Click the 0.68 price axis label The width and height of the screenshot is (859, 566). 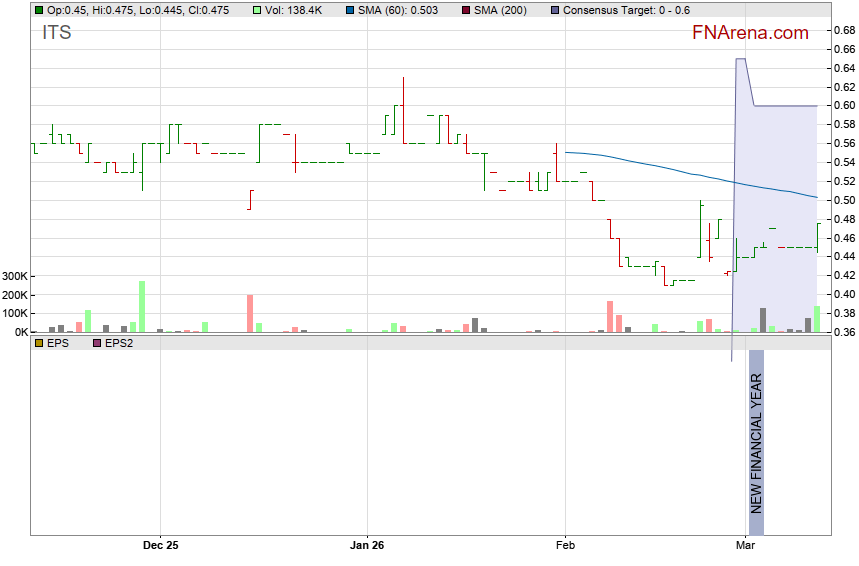click(843, 30)
